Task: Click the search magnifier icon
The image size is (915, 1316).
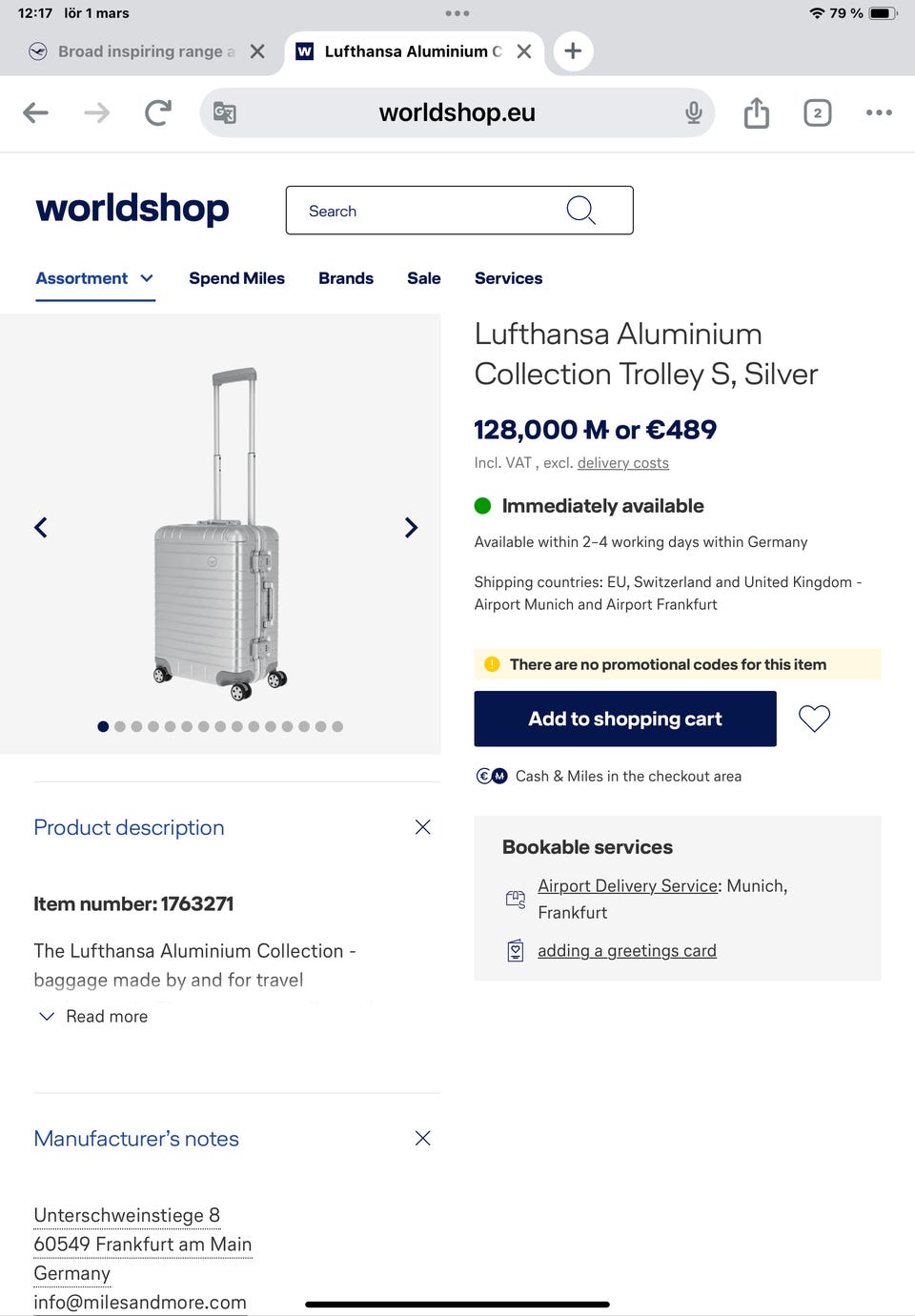Action: click(580, 210)
